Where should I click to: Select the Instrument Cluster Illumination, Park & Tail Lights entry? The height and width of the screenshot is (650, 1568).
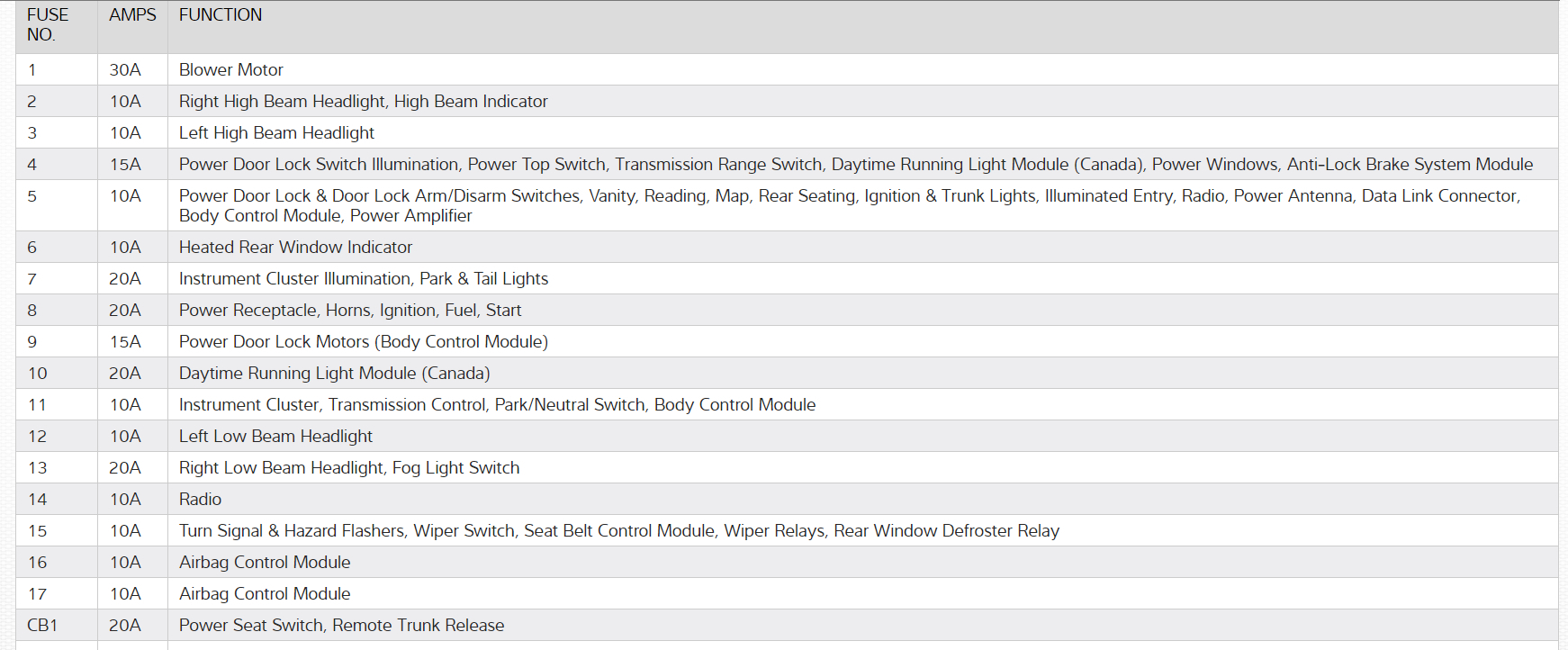[363, 279]
